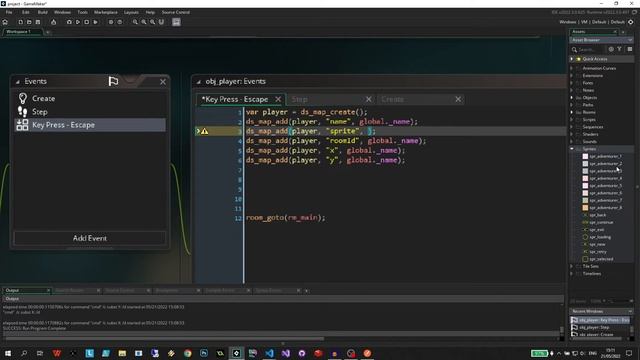Click the Asset Browser search magnifier icon

tap(574, 49)
